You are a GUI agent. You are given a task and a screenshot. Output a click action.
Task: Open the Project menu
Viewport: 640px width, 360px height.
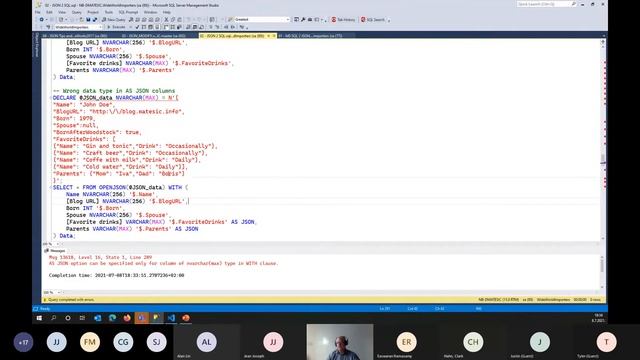click(x=93, y=12)
